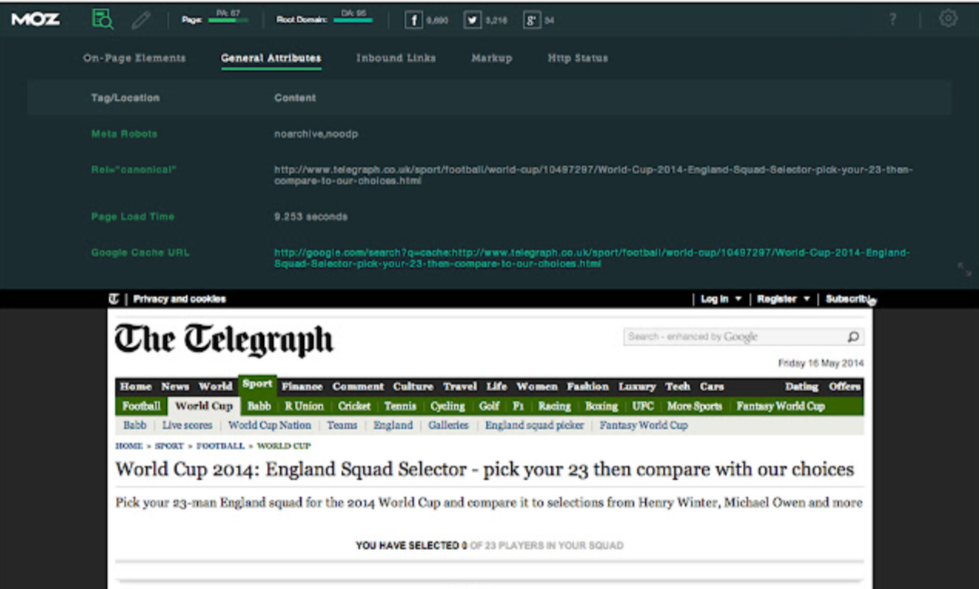Open the Teams sub-navigation link
Image resolution: width=979 pixels, height=589 pixels.
pyautogui.click(x=342, y=425)
